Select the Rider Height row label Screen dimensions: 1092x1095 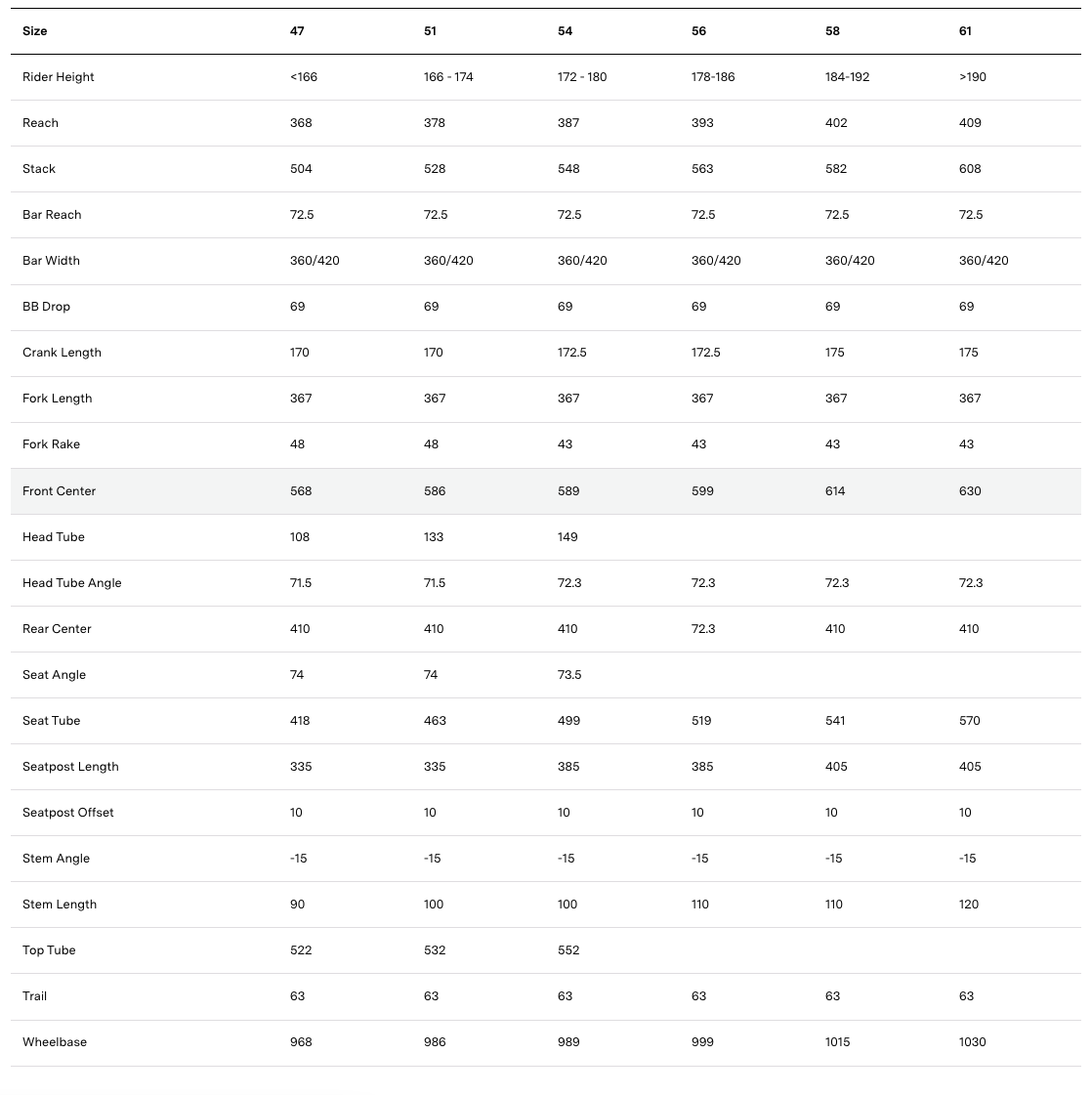coord(59,77)
